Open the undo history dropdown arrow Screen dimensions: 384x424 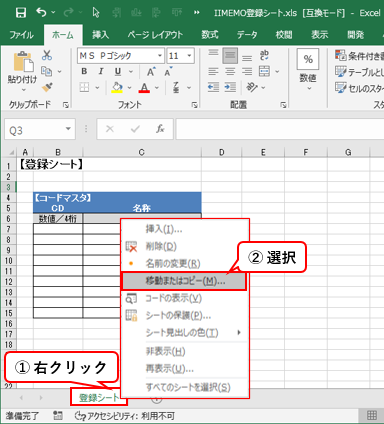point(53,13)
